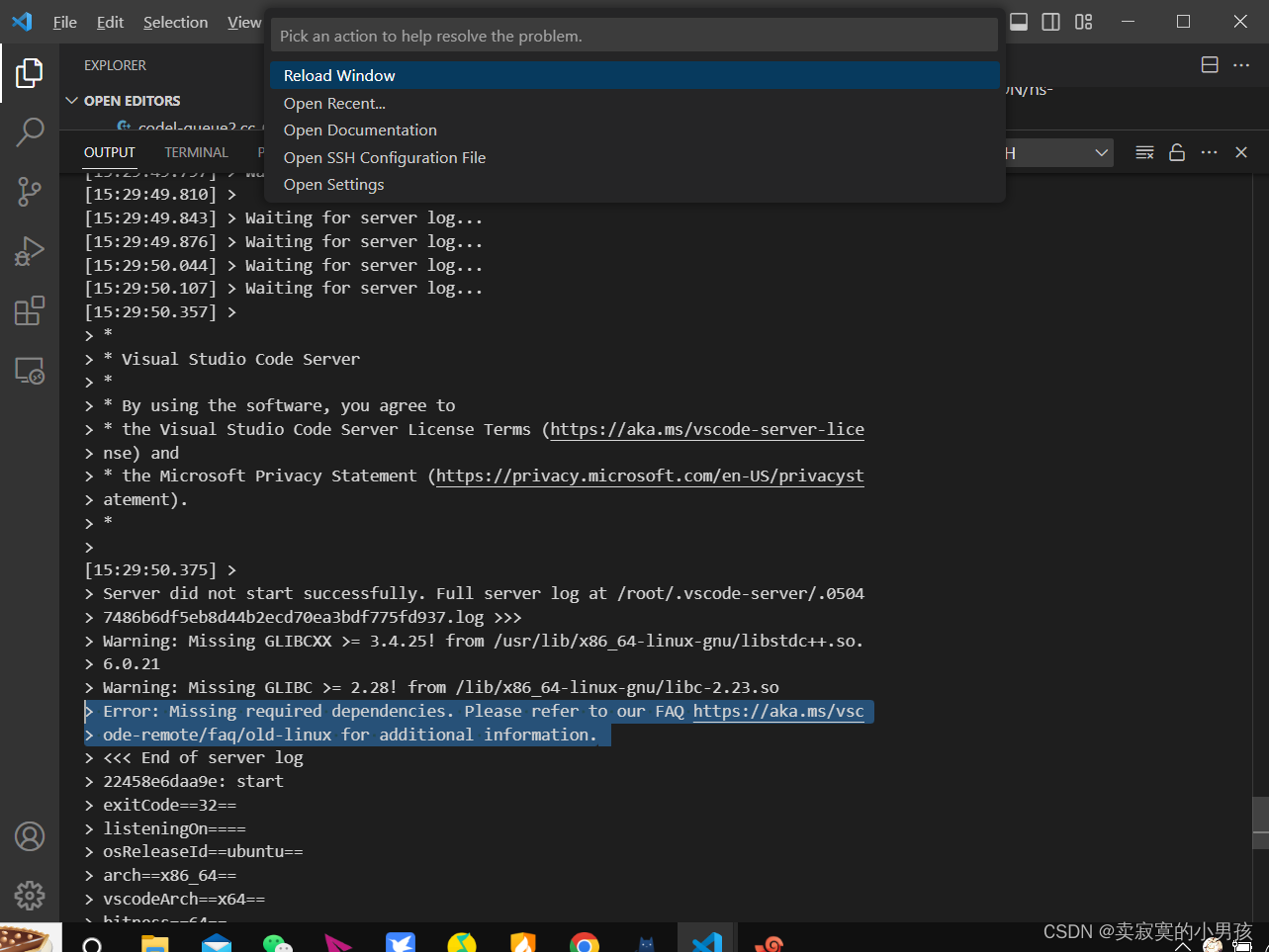Click the 'listeningOn====' log line
The width and height of the screenshot is (1269, 952).
pyautogui.click(x=174, y=828)
